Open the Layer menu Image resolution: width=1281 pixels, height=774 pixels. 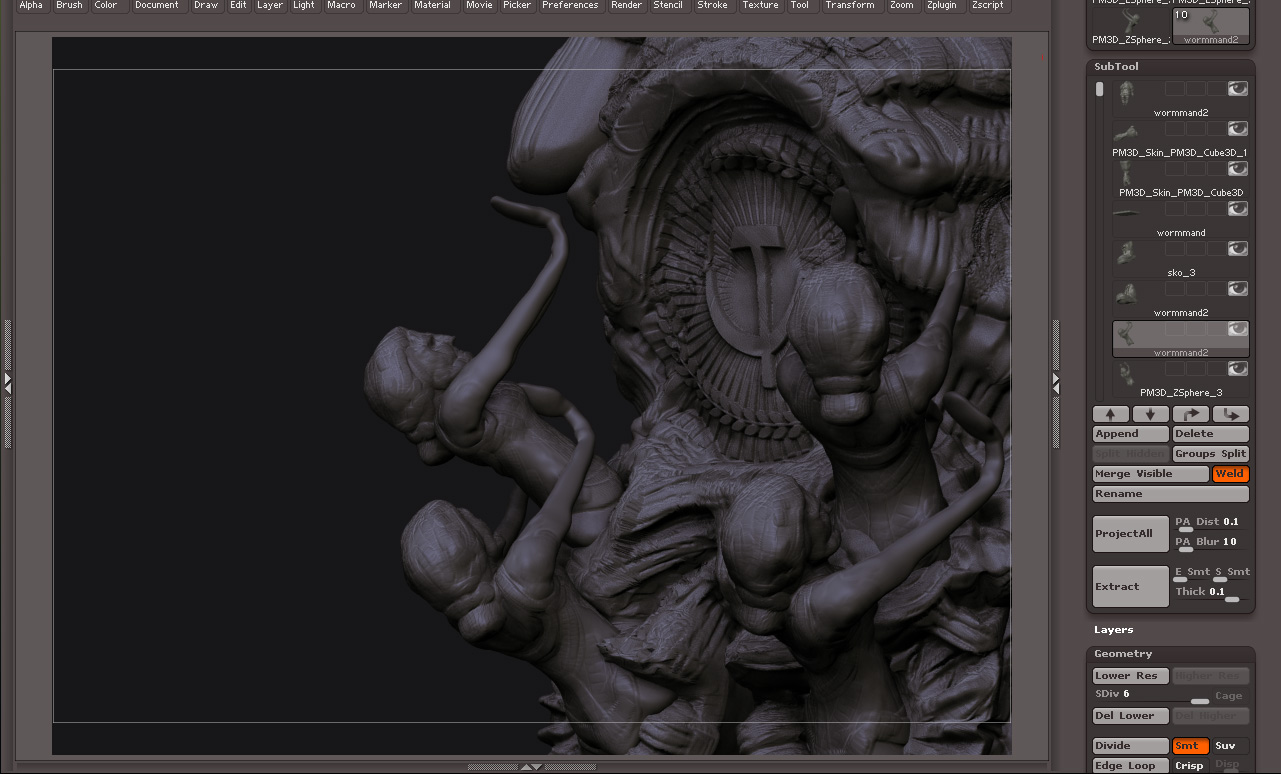pos(270,6)
